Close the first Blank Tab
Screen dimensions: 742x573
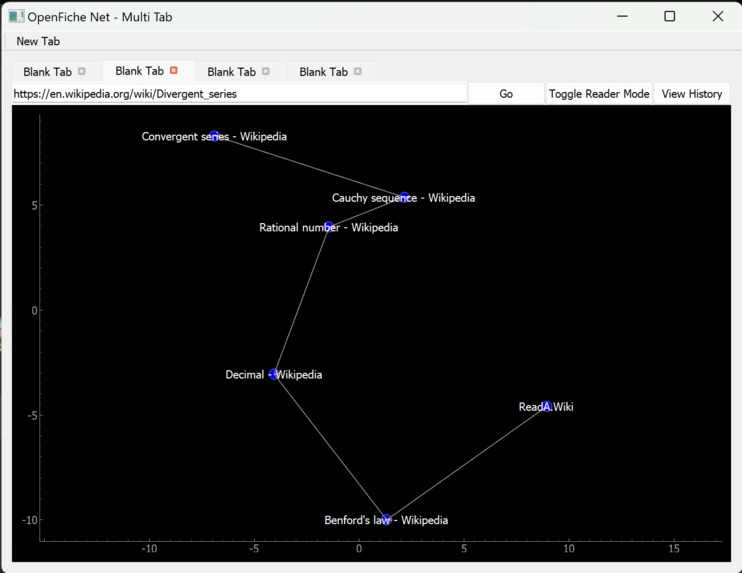[x=81, y=71]
